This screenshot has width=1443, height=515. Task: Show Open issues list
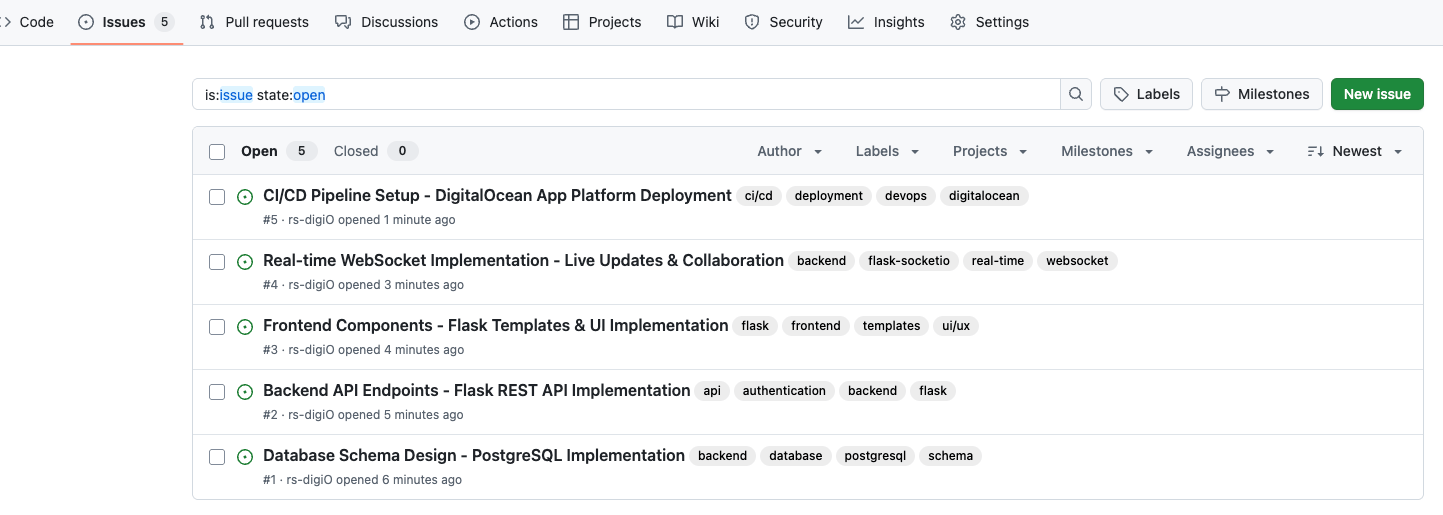click(x=278, y=151)
